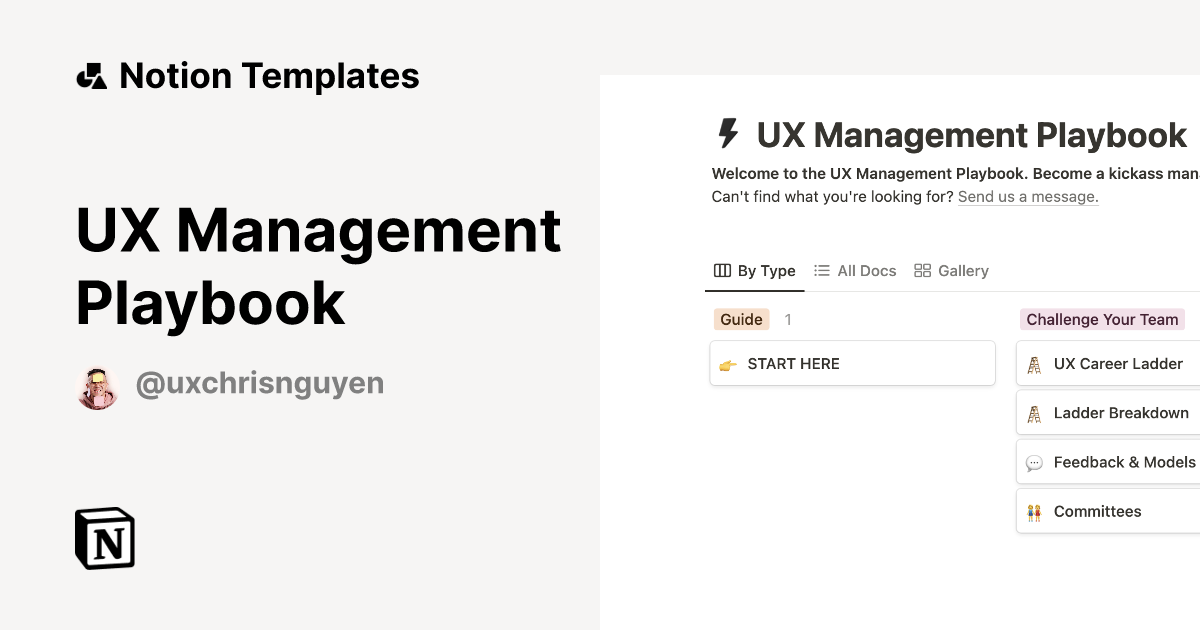
Task: Click the people icon on Committees card
Action: tap(1034, 511)
